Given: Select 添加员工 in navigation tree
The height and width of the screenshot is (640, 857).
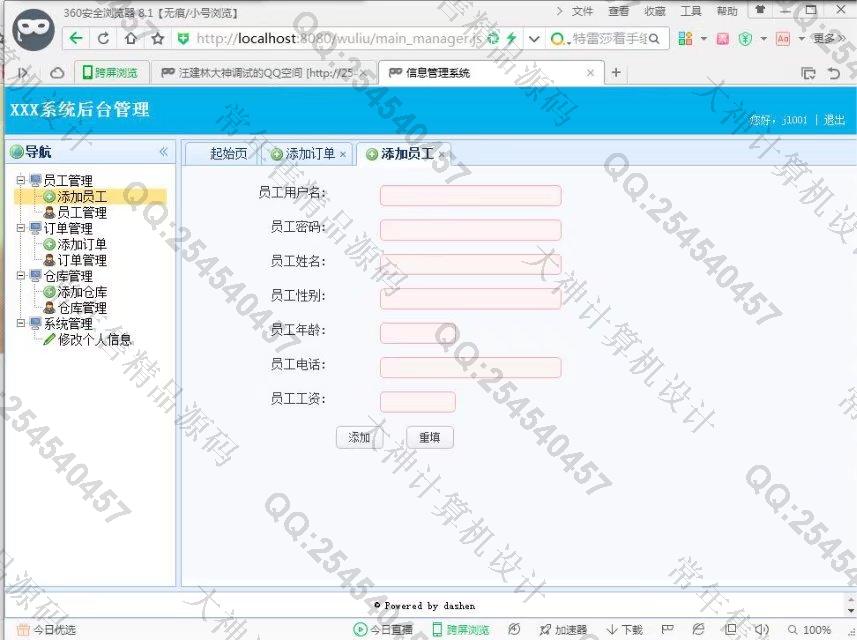Looking at the screenshot, I should pyautogui.click(x=82, y=196).
